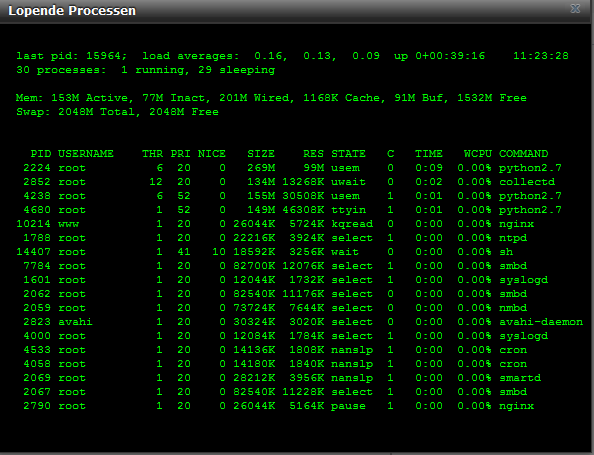The image size is (594, 455).
Task: Click the load averages text line
Action: 292,56
